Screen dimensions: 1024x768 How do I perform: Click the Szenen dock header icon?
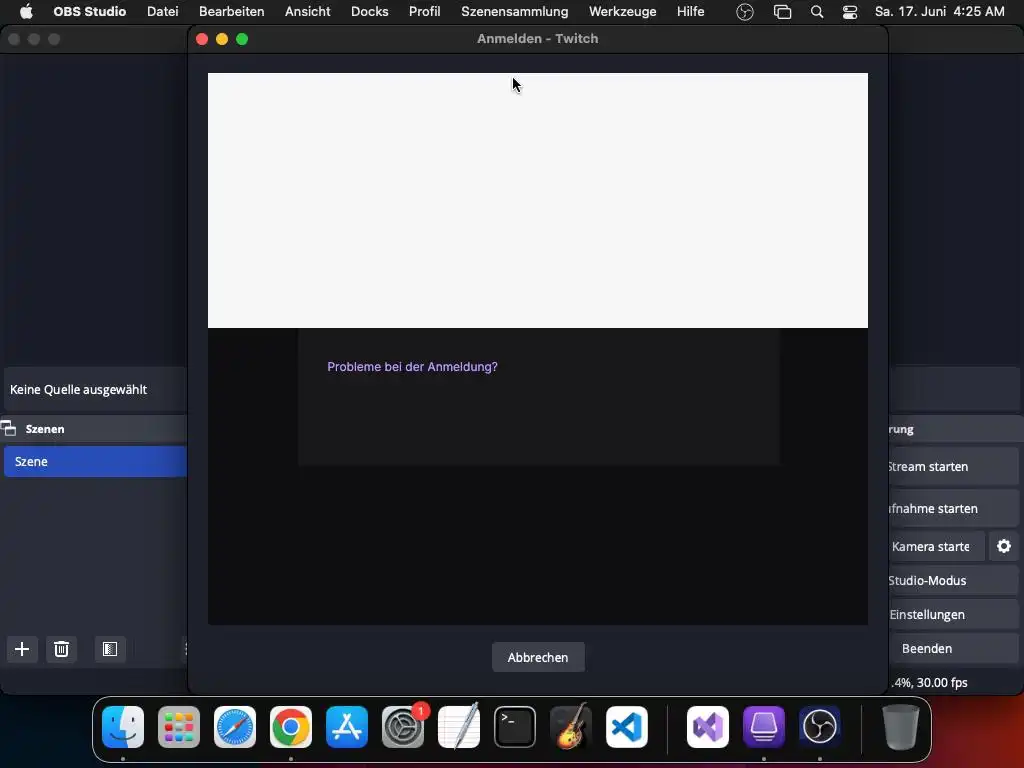coord(8,428)
